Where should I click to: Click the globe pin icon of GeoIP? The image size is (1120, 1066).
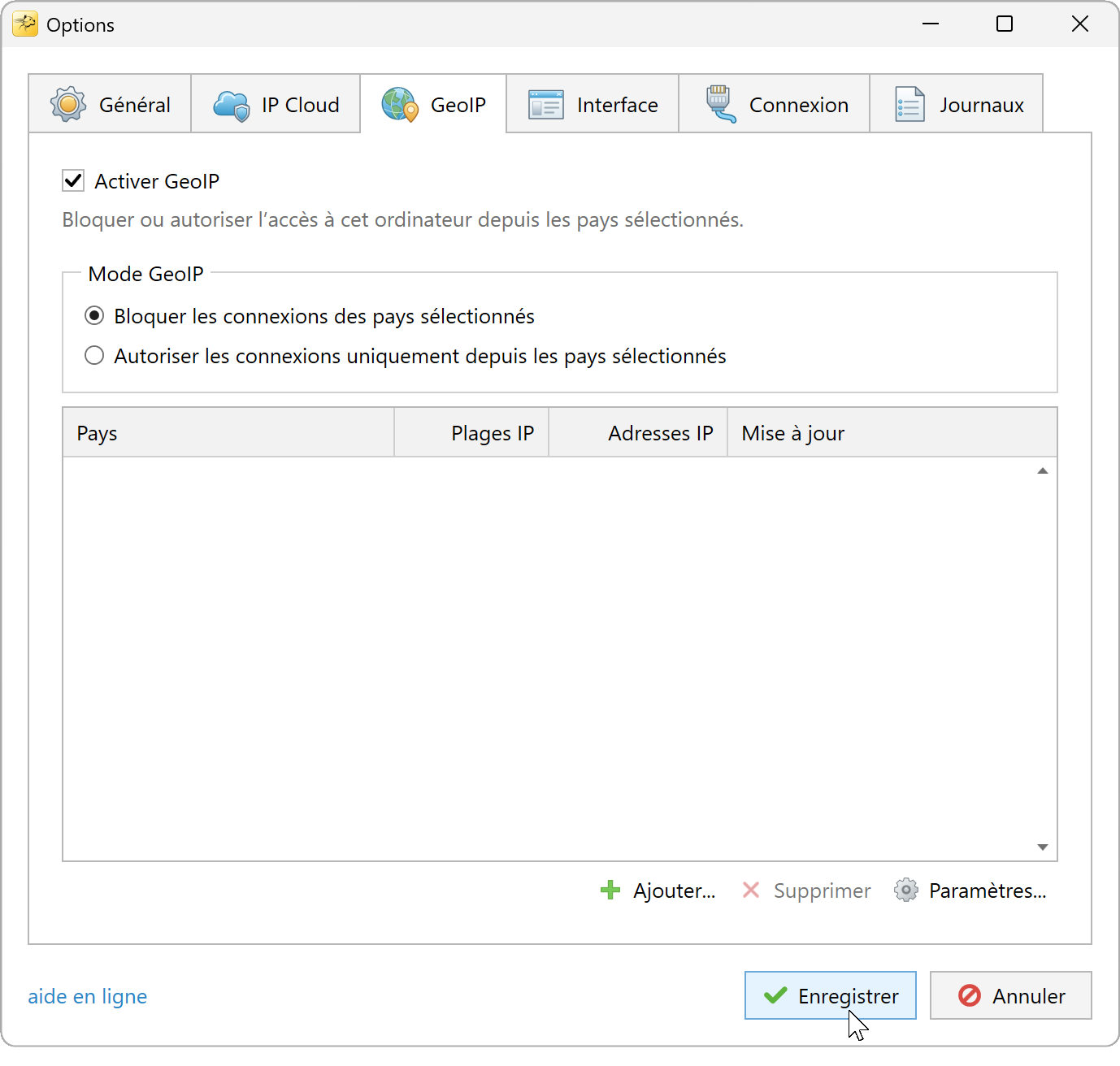[400, 105]
